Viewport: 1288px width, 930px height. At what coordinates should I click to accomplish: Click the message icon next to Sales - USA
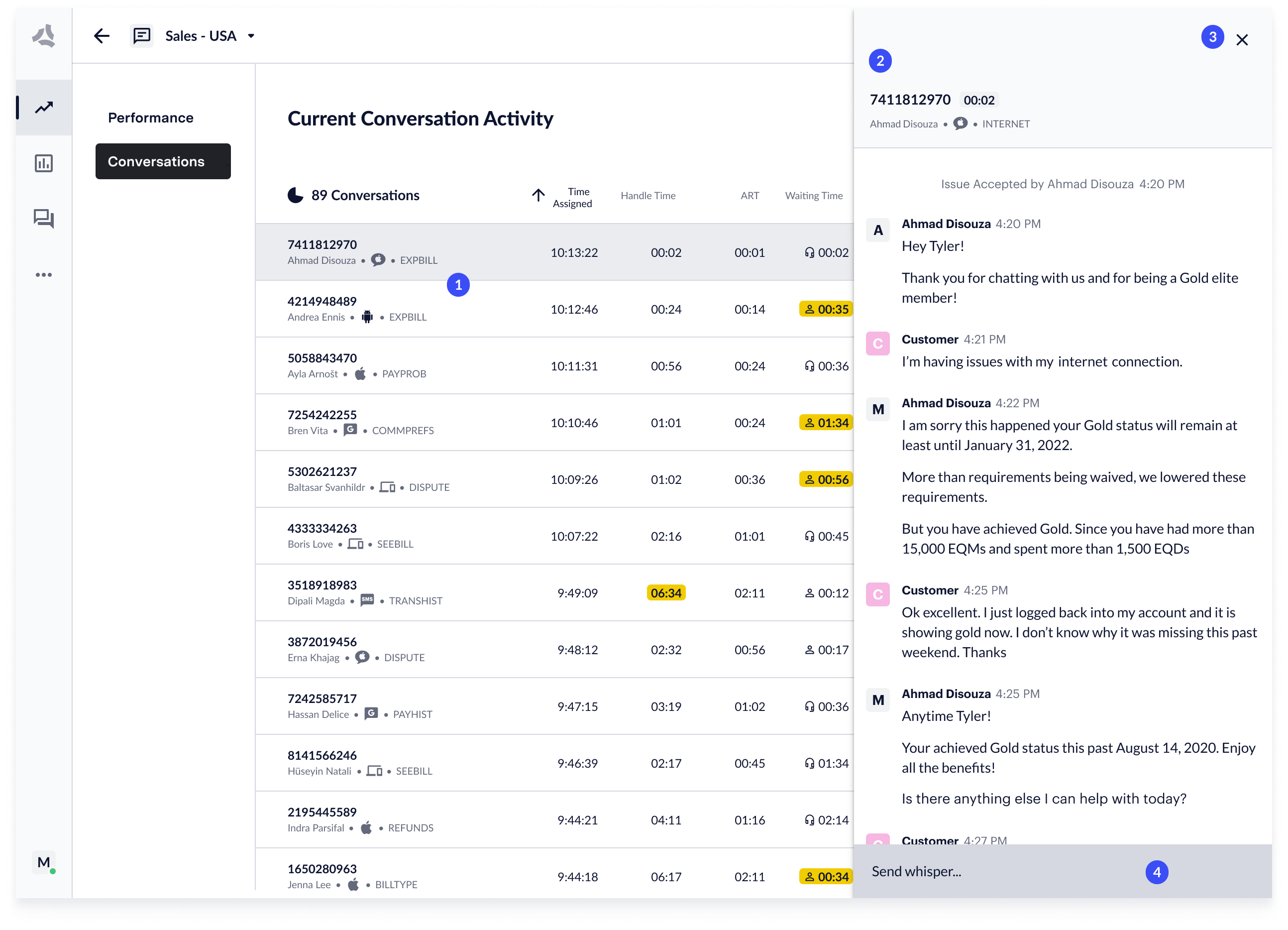[x=141, y=36]
